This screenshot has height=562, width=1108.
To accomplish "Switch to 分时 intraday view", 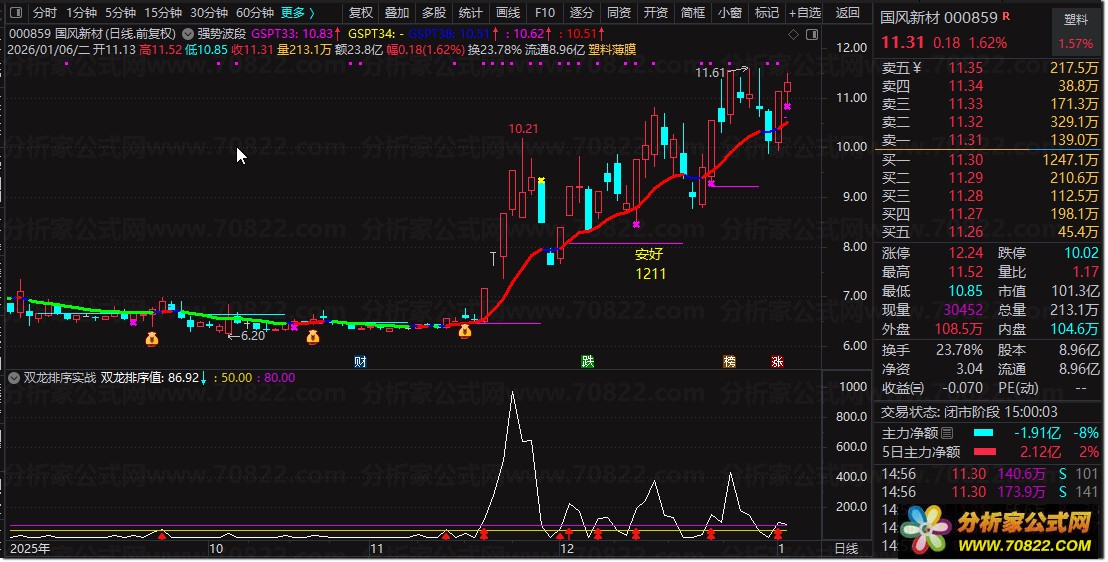I will [45, 13].
